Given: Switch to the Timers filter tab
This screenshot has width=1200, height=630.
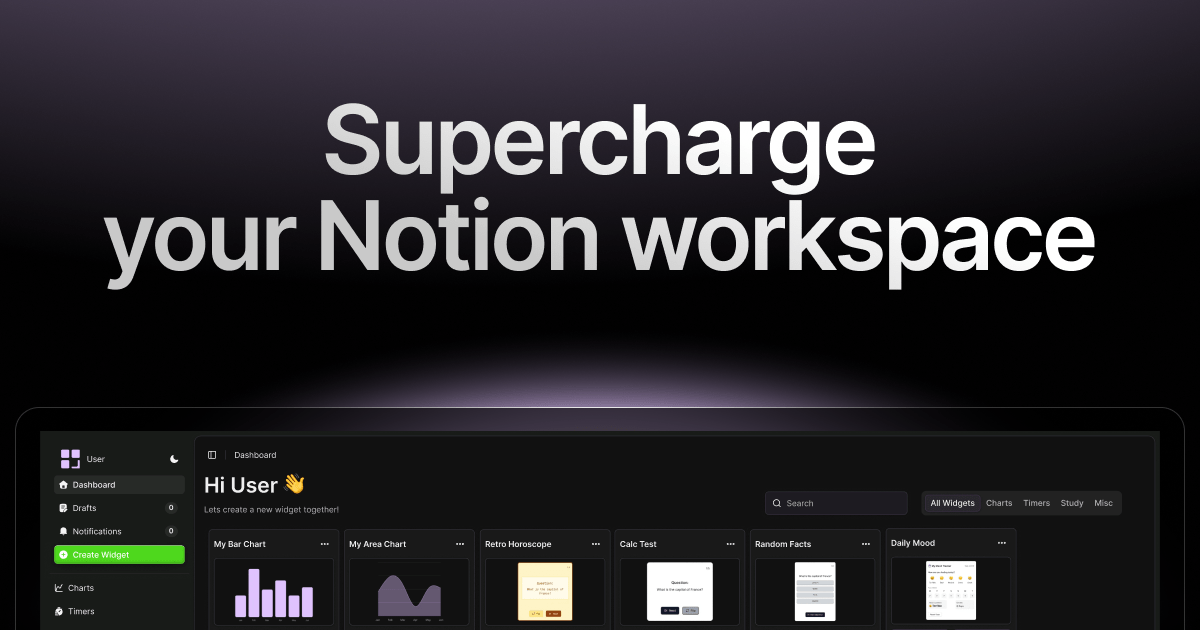Looking at the screenshot, I should click(1037, 503).
